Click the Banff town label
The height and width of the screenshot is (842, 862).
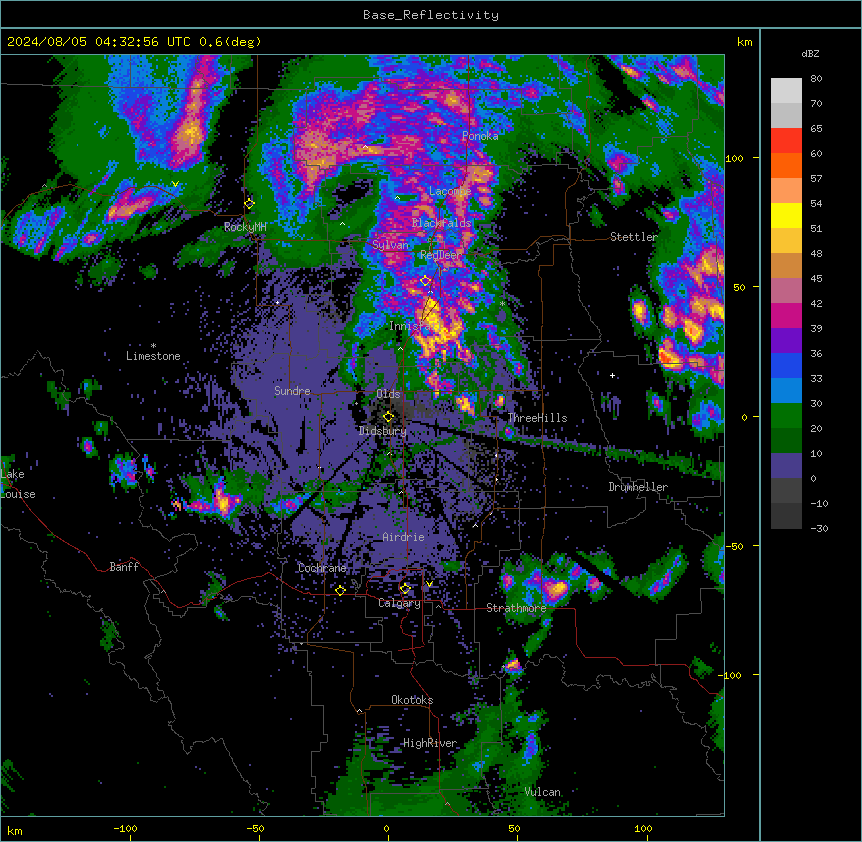124,567
